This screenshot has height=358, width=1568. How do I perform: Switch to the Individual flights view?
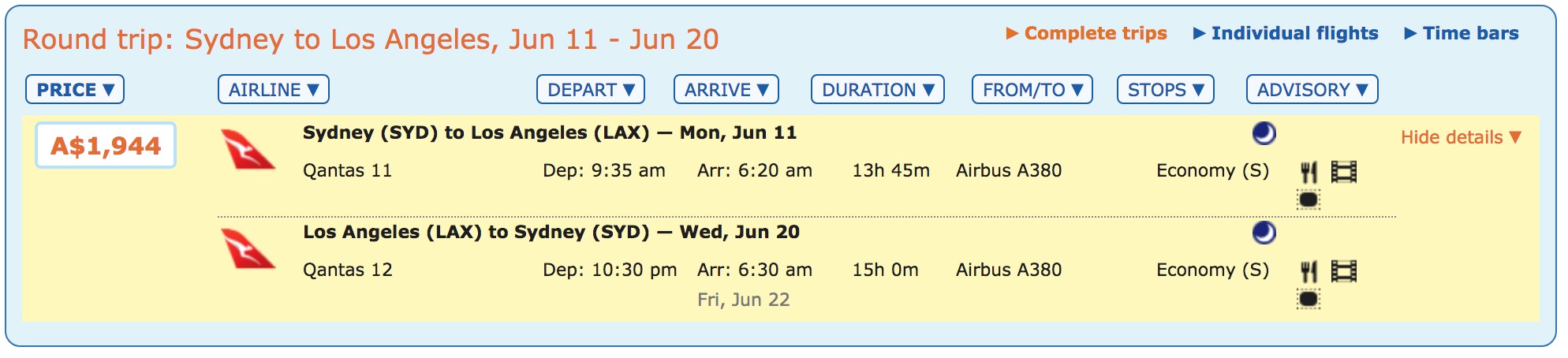1286,33
